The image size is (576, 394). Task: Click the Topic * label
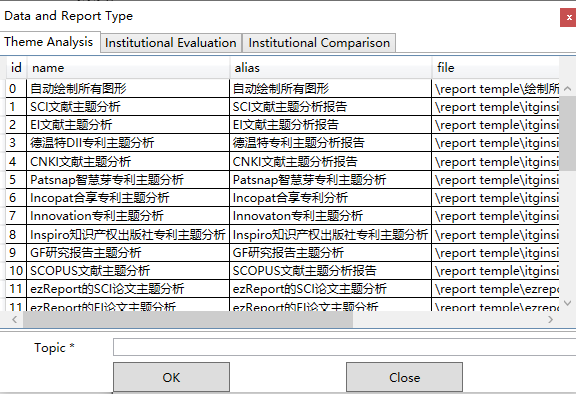click(x=54, y=347)
